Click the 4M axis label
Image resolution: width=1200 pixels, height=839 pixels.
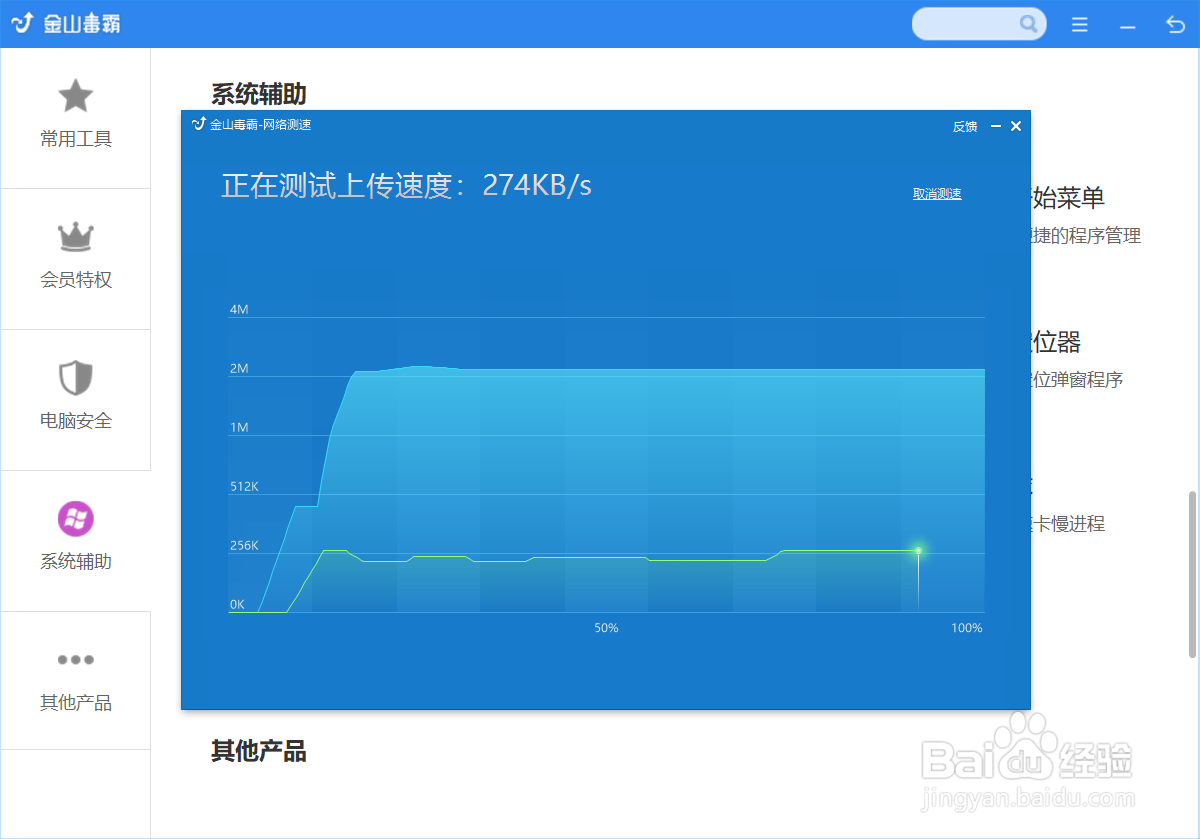pos(239,310)
